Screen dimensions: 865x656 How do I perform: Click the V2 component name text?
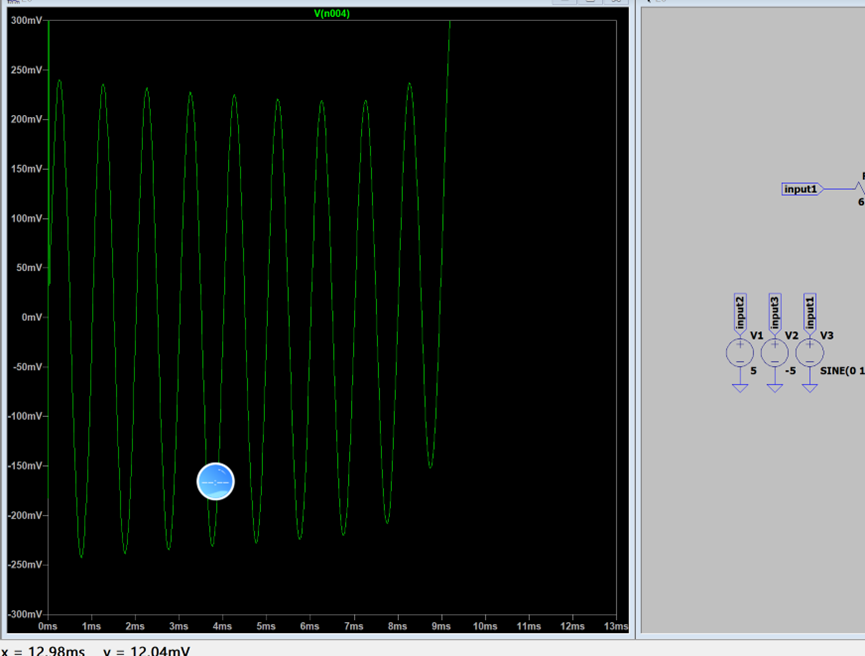pos(792,335)
